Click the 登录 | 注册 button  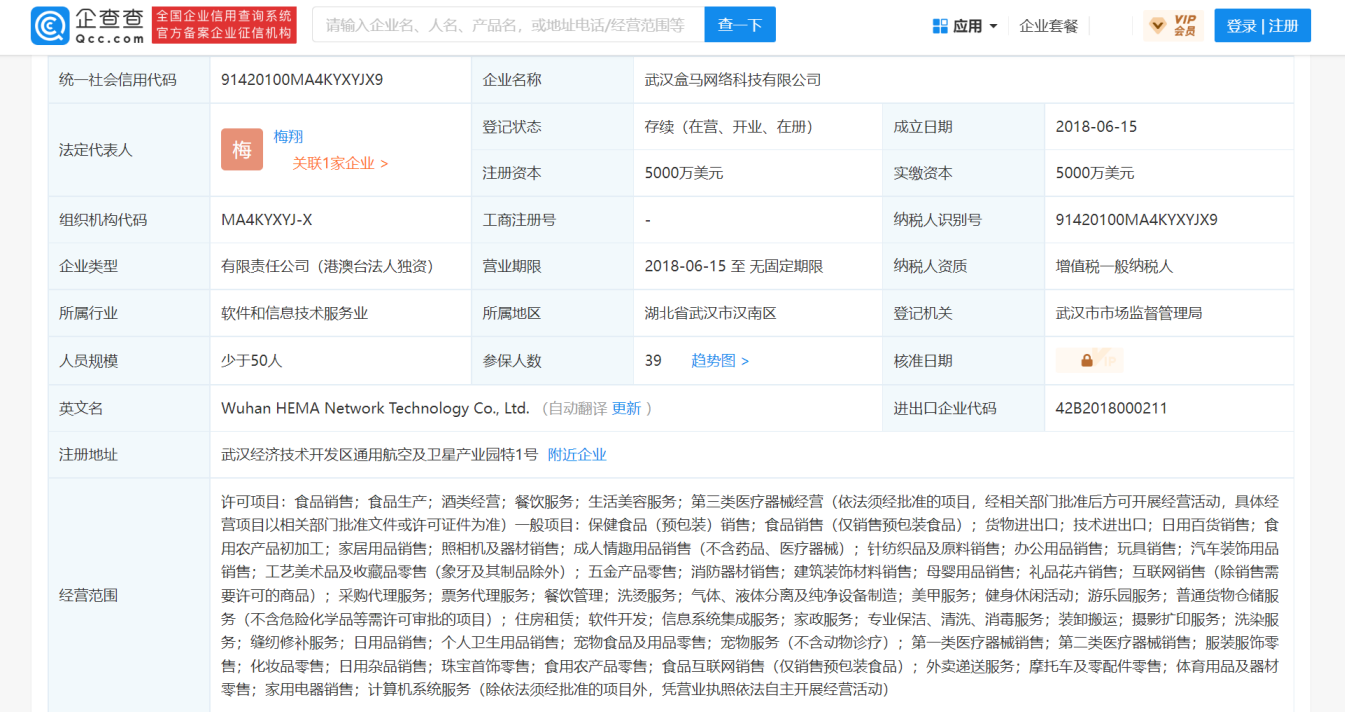coord(1262,26)
